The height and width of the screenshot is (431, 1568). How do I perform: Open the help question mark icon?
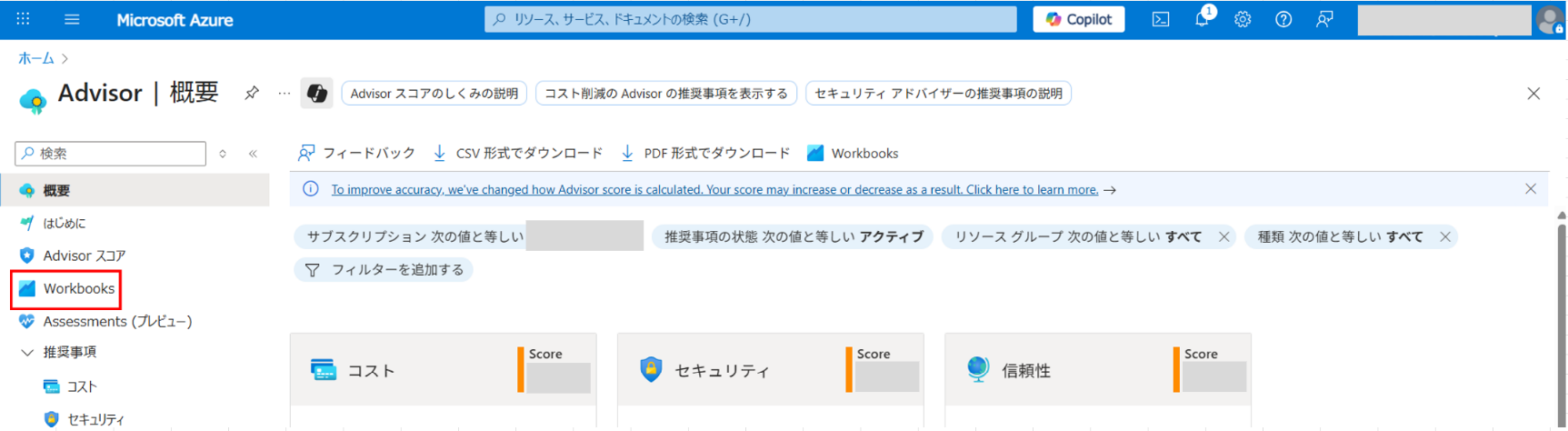pyautogui.click(x=1283, y=19)
